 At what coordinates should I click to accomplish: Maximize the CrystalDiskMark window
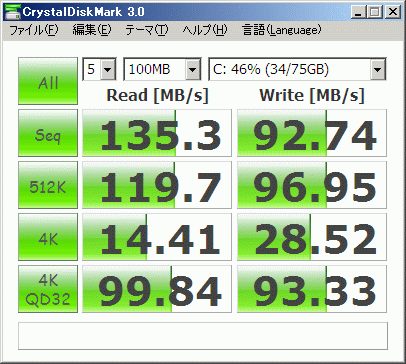pos(375,12)
